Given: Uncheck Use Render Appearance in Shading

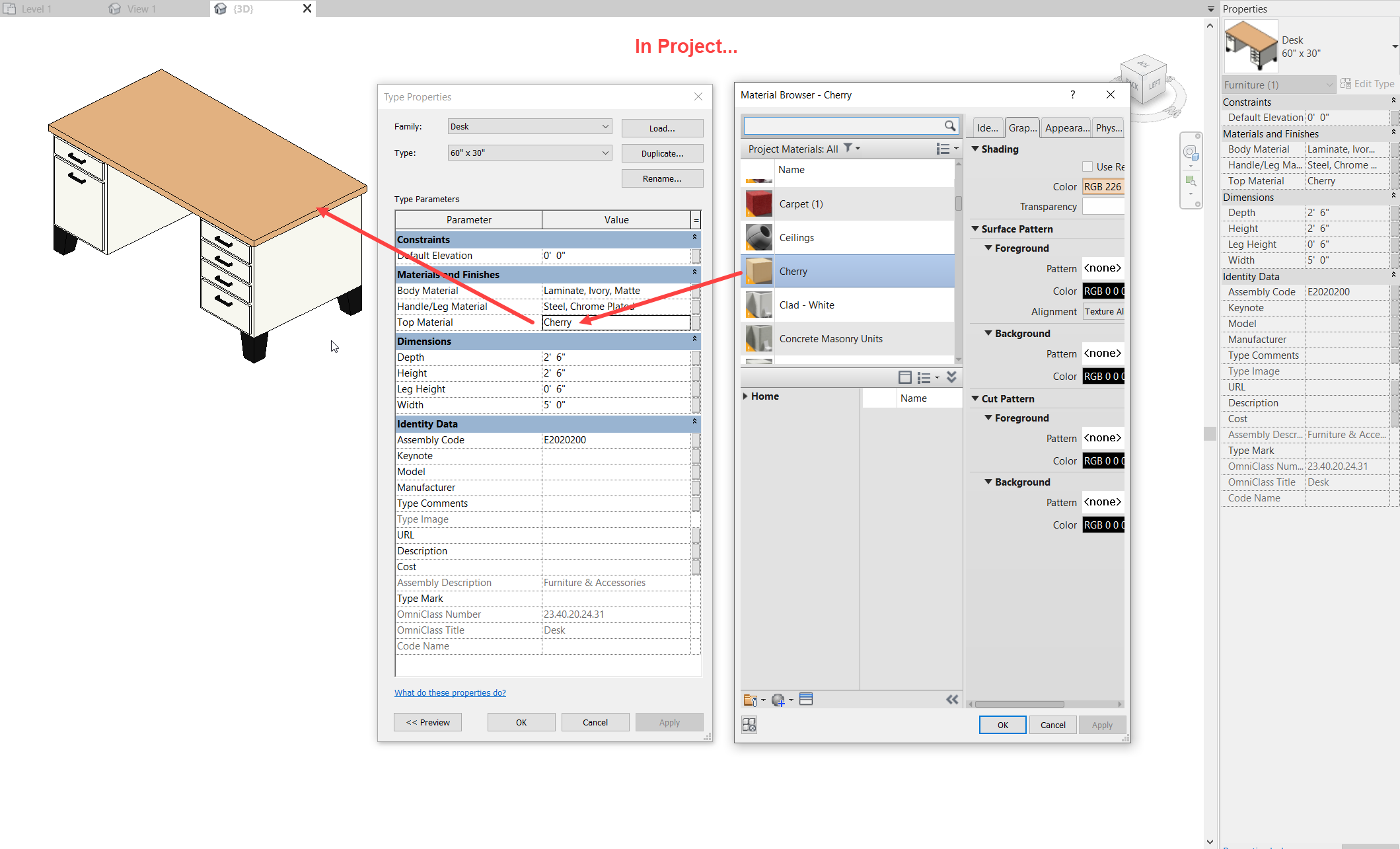Looking at the screenshot, I should (1087, 166).
